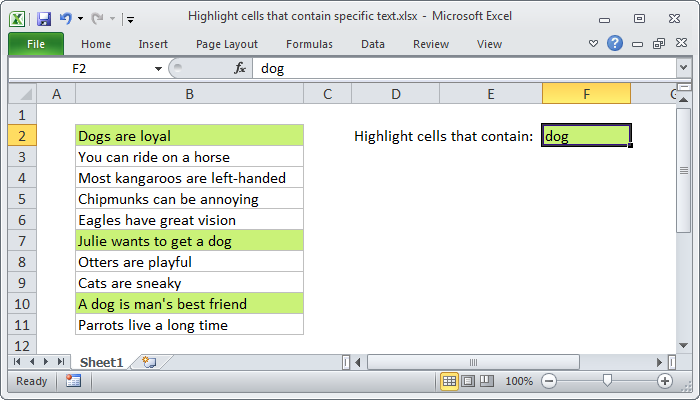The image size is (700, 400).
Task: Go to last sheet navigation arrow
Action: click(61, 361)
